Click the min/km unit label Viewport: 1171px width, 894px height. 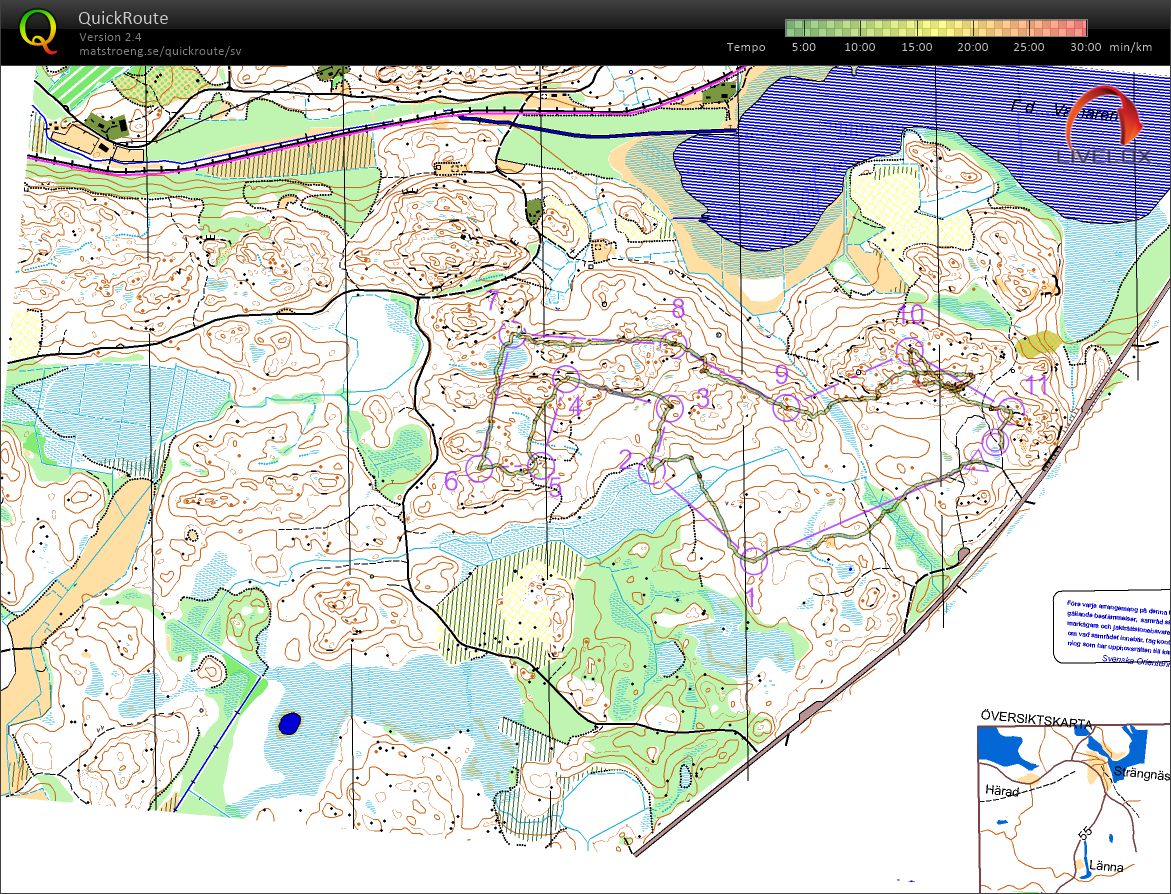(1131, 47)
